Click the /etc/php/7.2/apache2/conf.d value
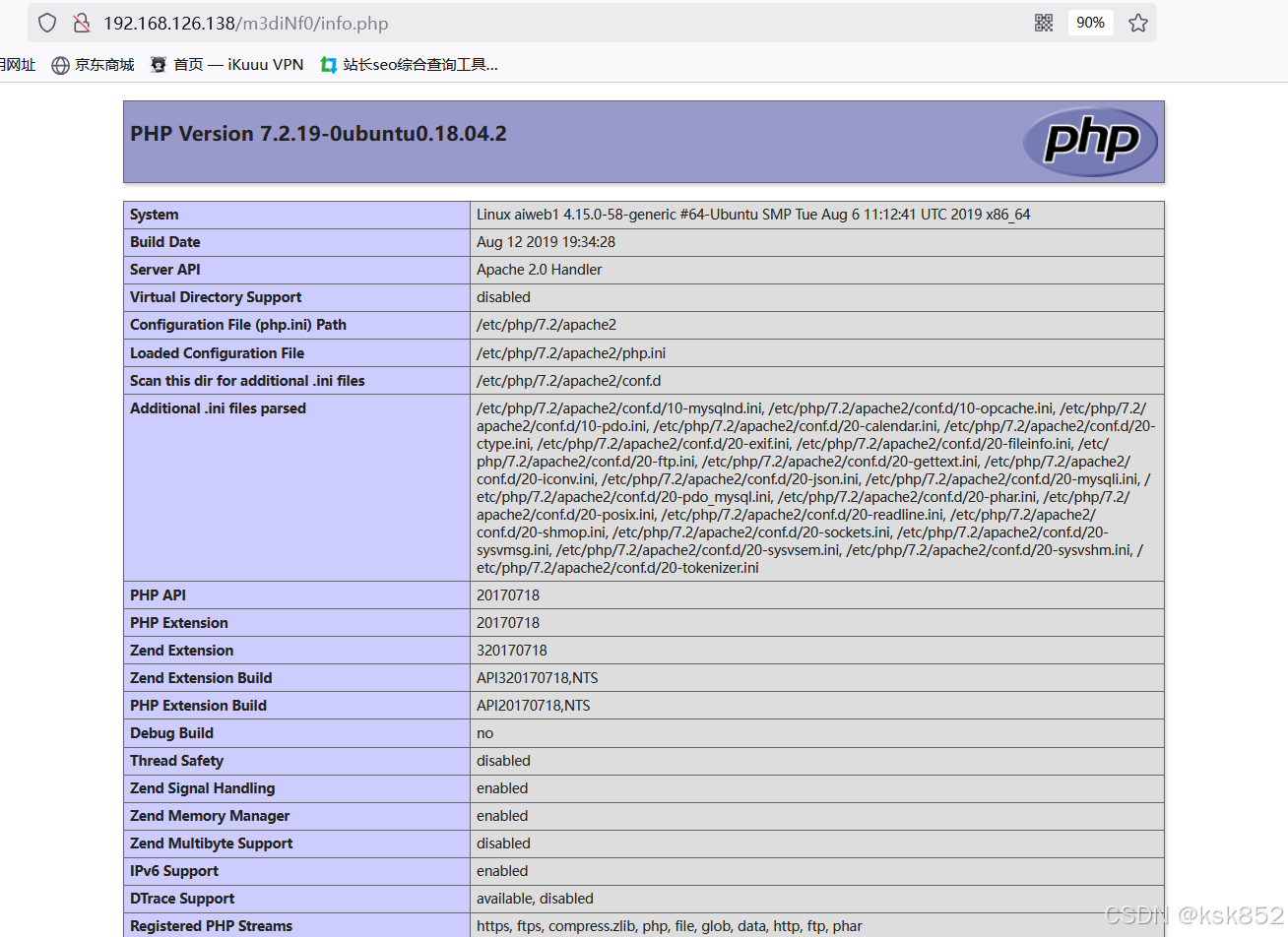Image resolution: width=1288 pixels, height=937 pixels. (569, 381)
